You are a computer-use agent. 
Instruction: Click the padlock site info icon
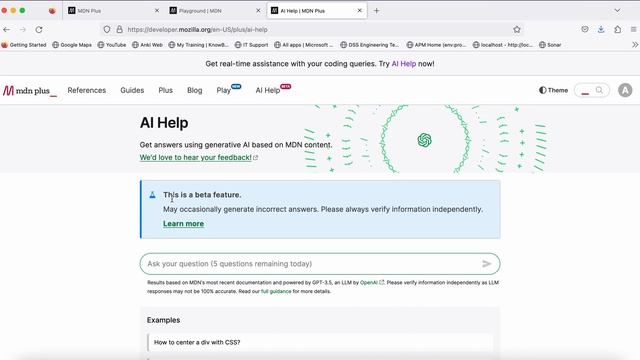(x=119, y=29)
